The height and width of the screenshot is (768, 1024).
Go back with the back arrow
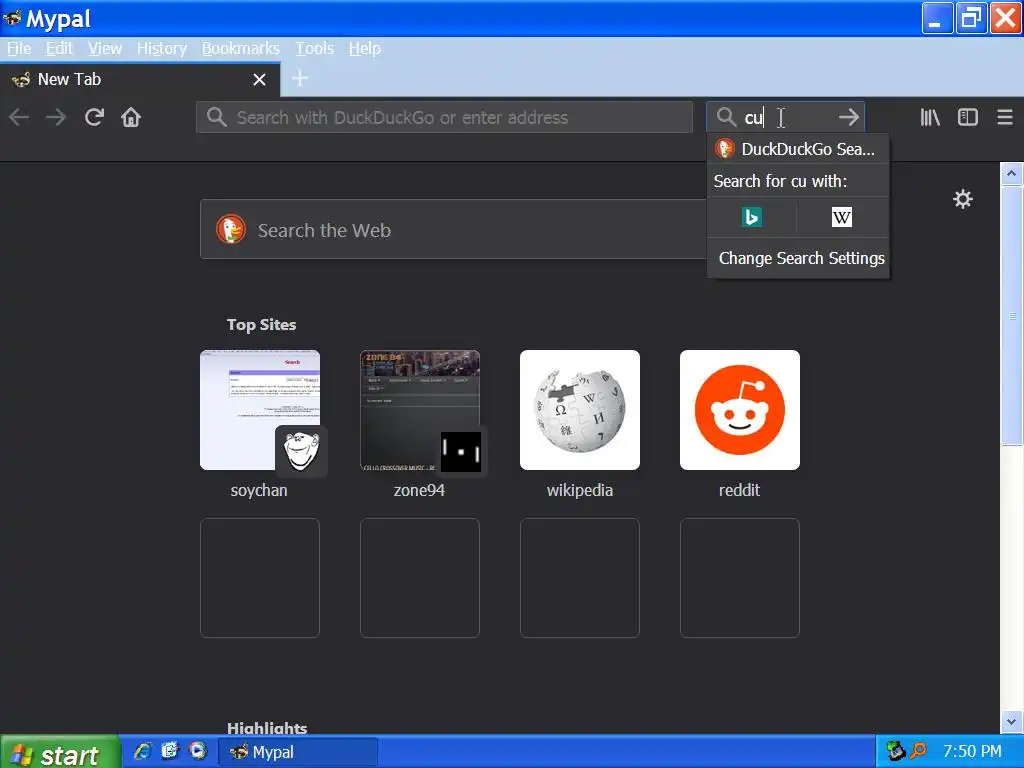click(19, 118)
